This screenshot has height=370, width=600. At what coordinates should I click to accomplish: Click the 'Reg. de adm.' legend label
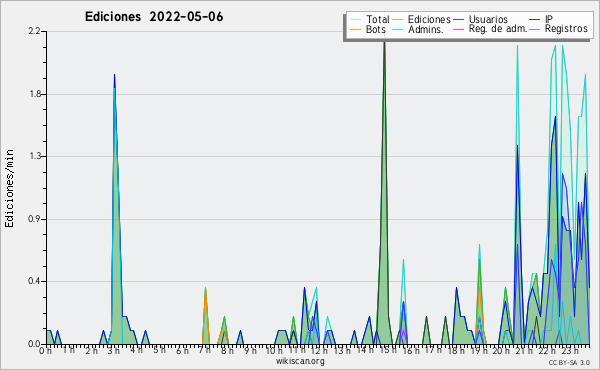click(498, 29)
